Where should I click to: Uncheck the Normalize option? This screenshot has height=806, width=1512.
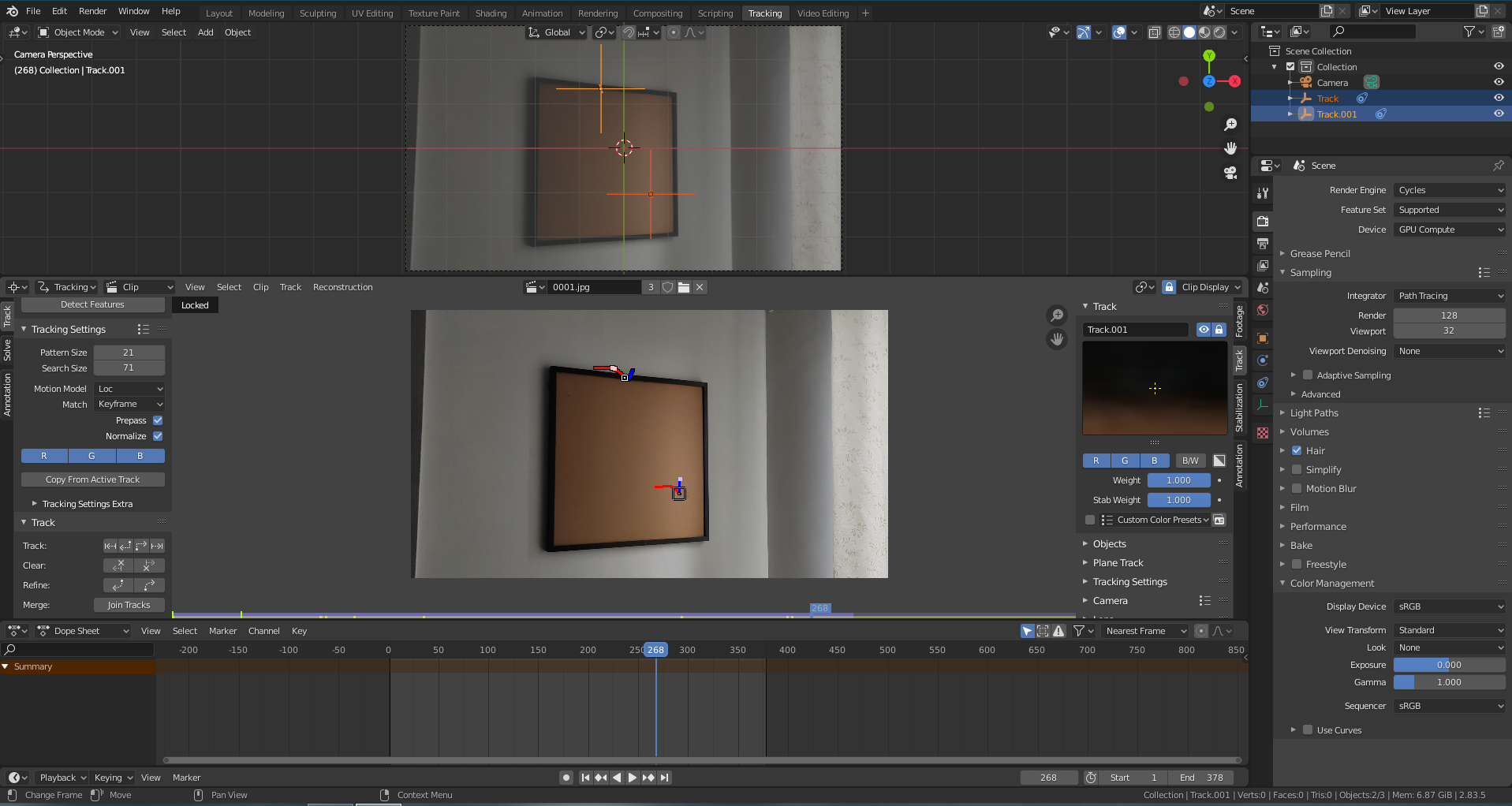[x=158, y=436]
